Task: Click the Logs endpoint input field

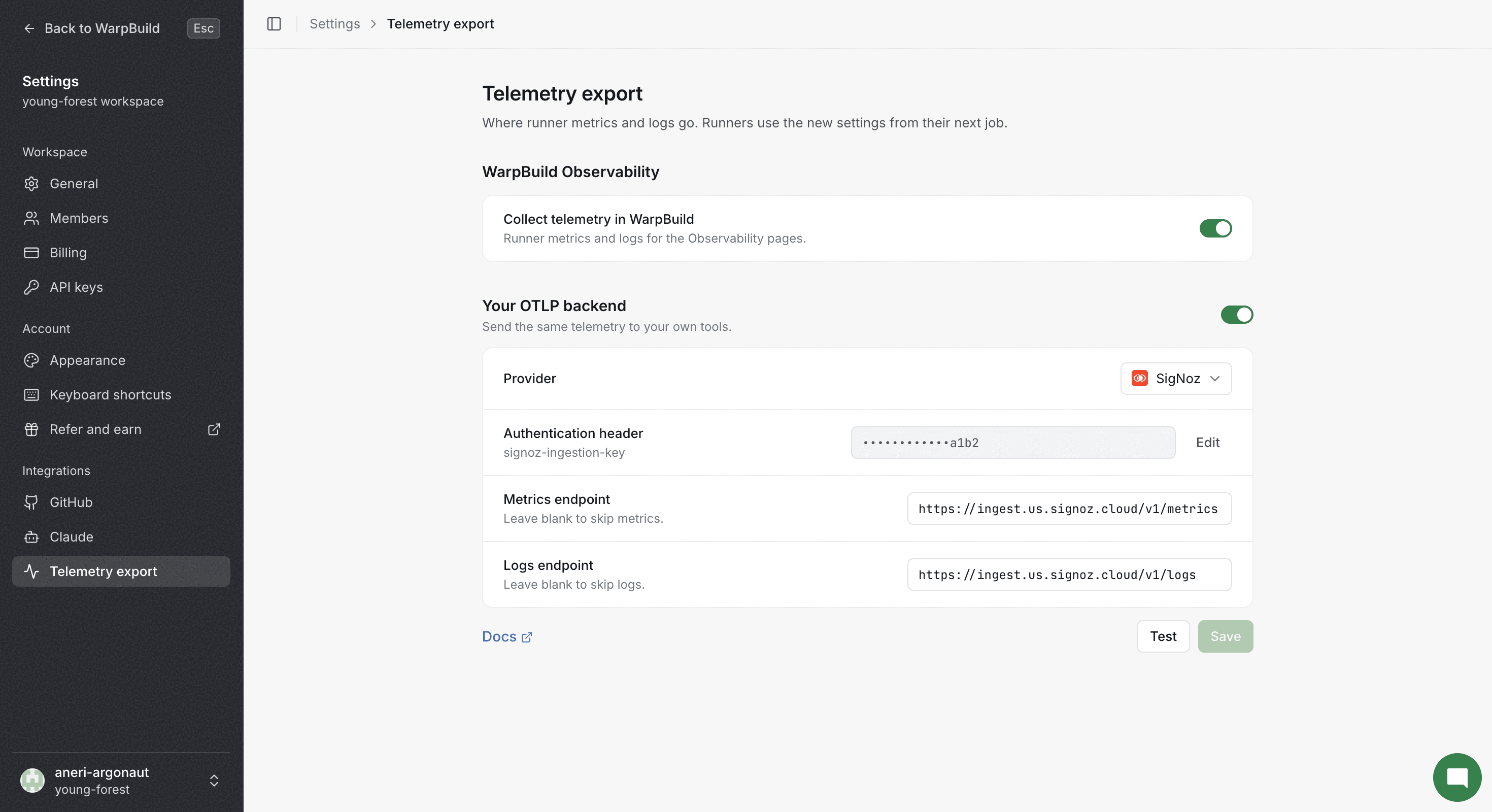Action: click(x=1069, y=574)
